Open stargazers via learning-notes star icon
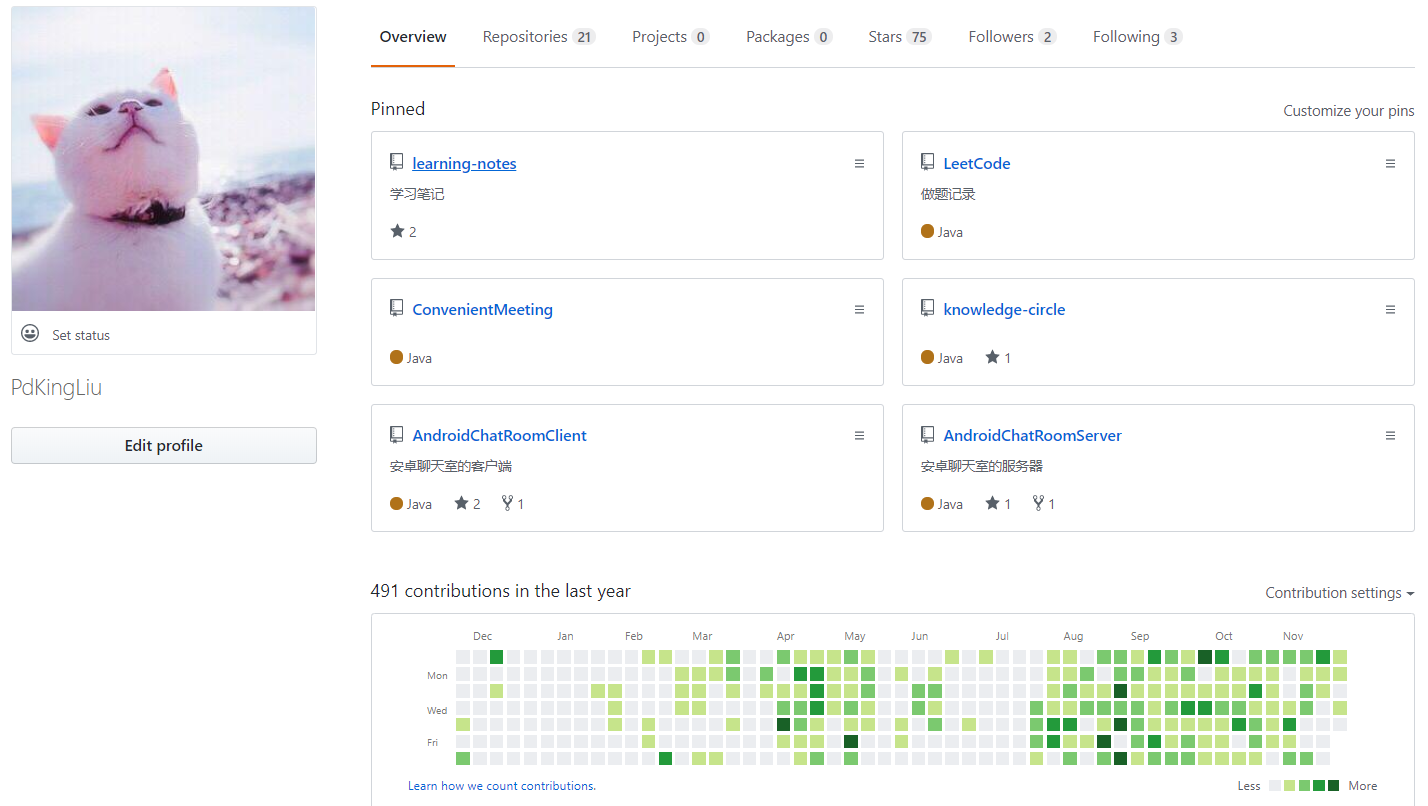1428x806 pixels. [x=397, y=231]
